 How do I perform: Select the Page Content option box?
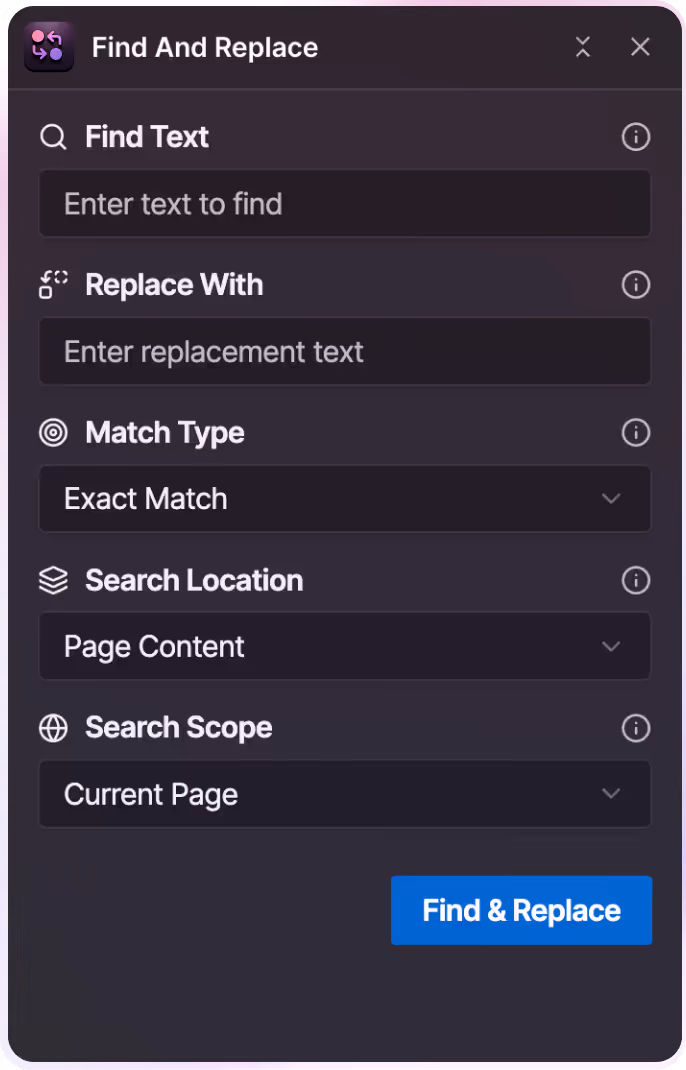click(x=345, y=646)
